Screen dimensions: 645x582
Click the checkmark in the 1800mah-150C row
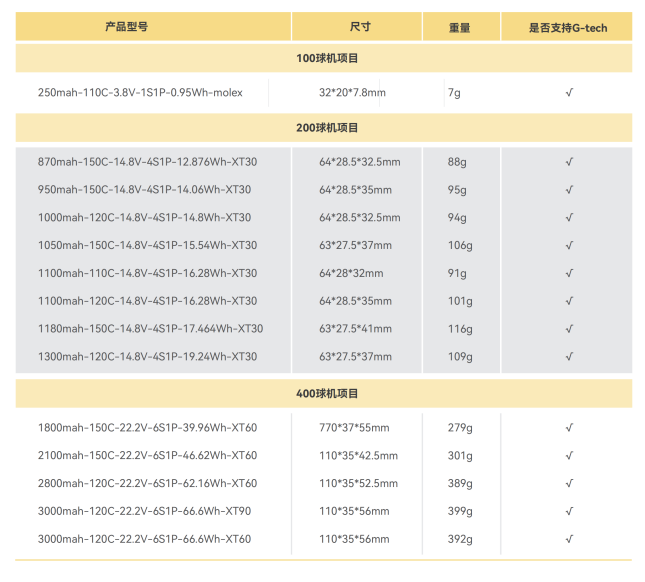coord(568,428)
